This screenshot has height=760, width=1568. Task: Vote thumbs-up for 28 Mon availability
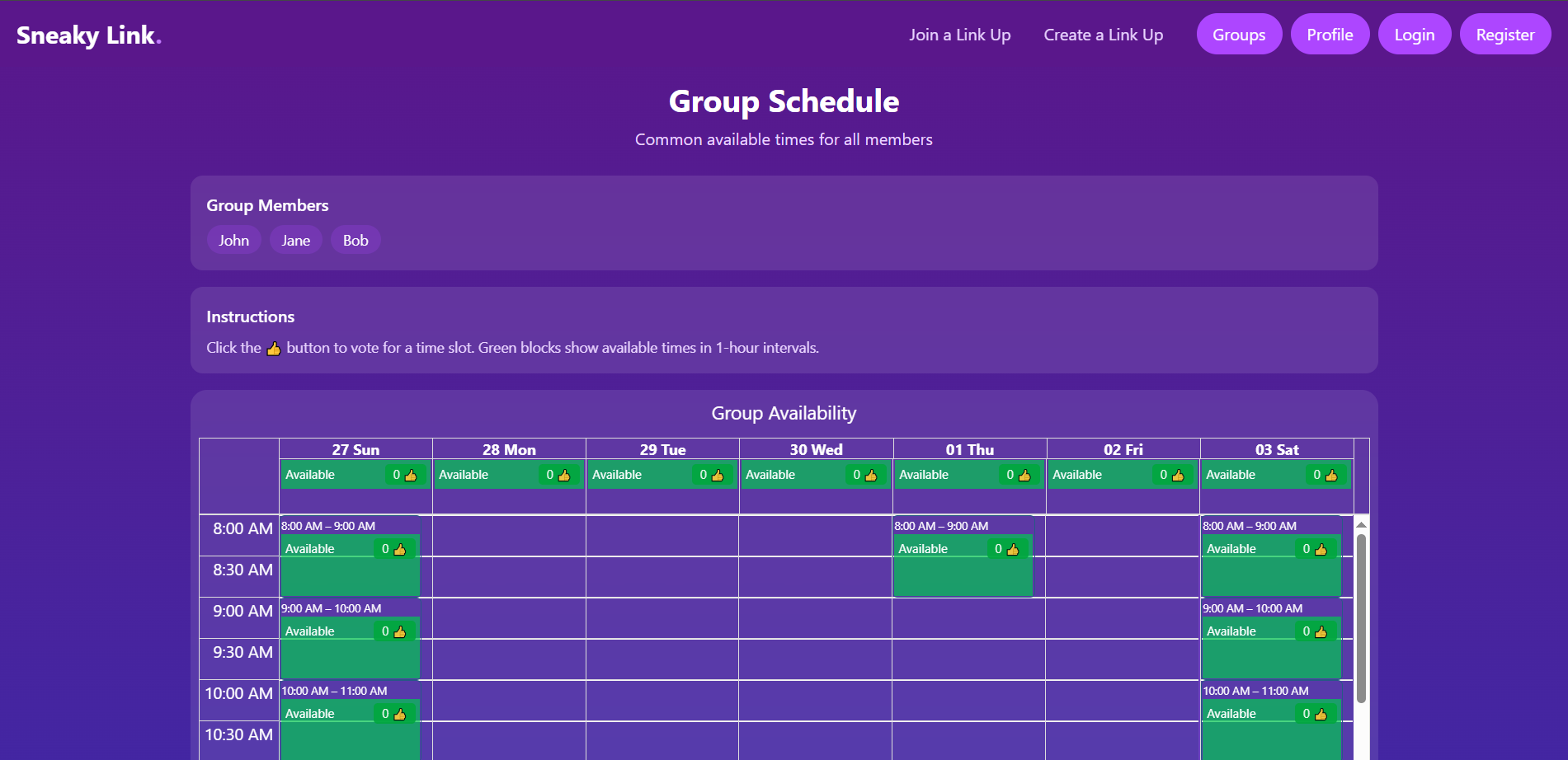pyautogui.click(x=558, y=475)
